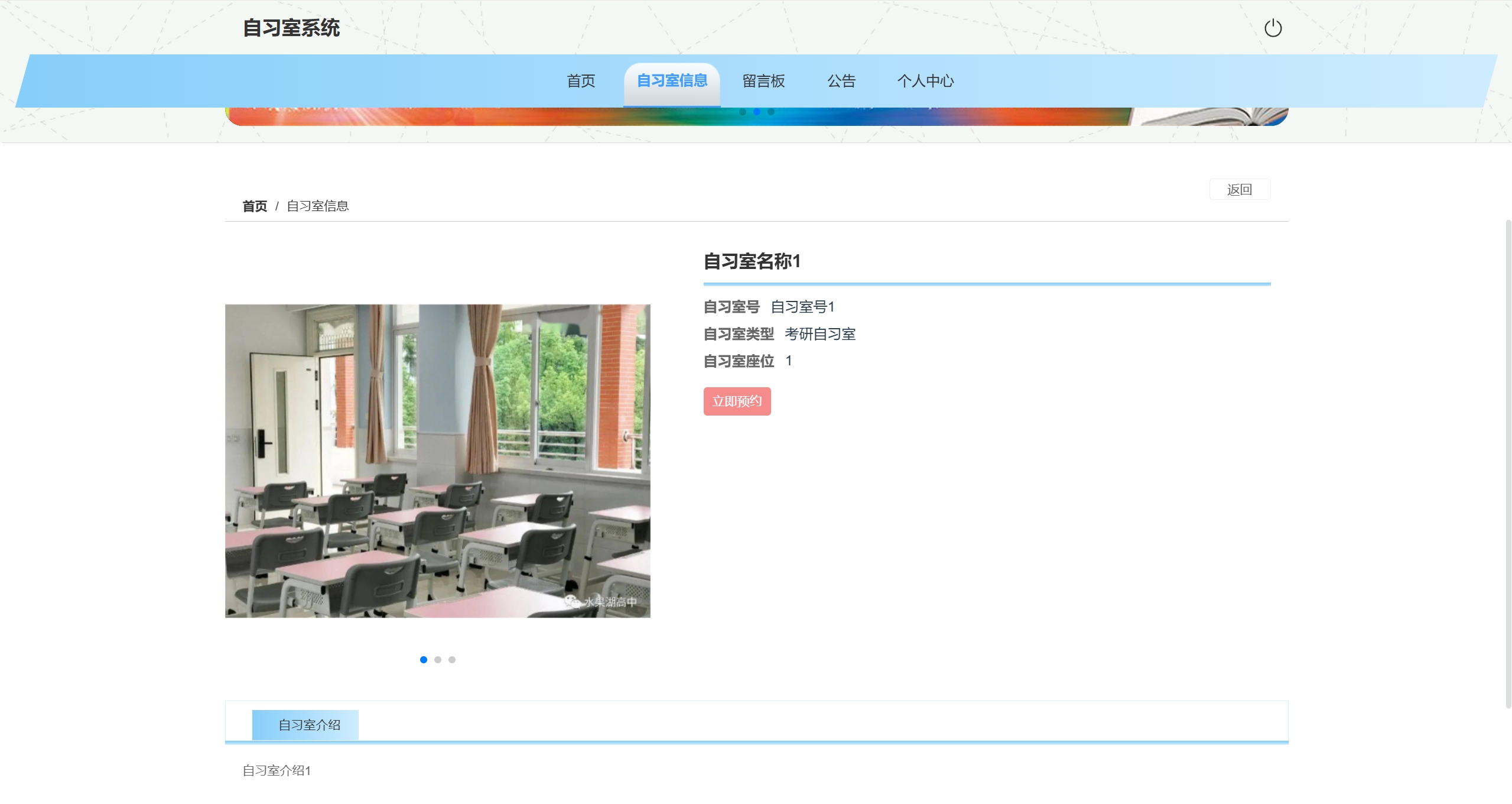Click the 返回 button

click(x=1240, y=189)
